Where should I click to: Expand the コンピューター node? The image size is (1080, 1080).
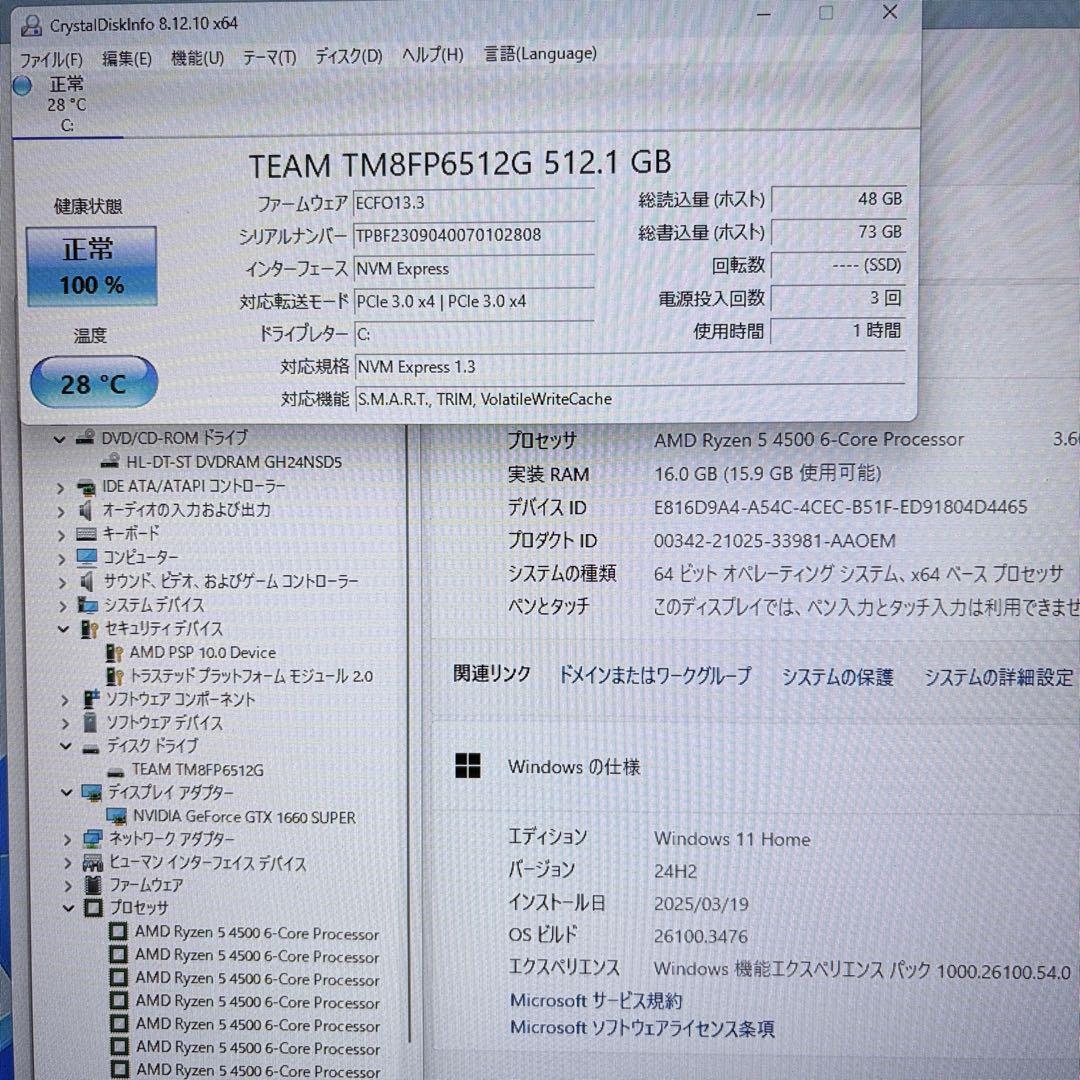62,559
